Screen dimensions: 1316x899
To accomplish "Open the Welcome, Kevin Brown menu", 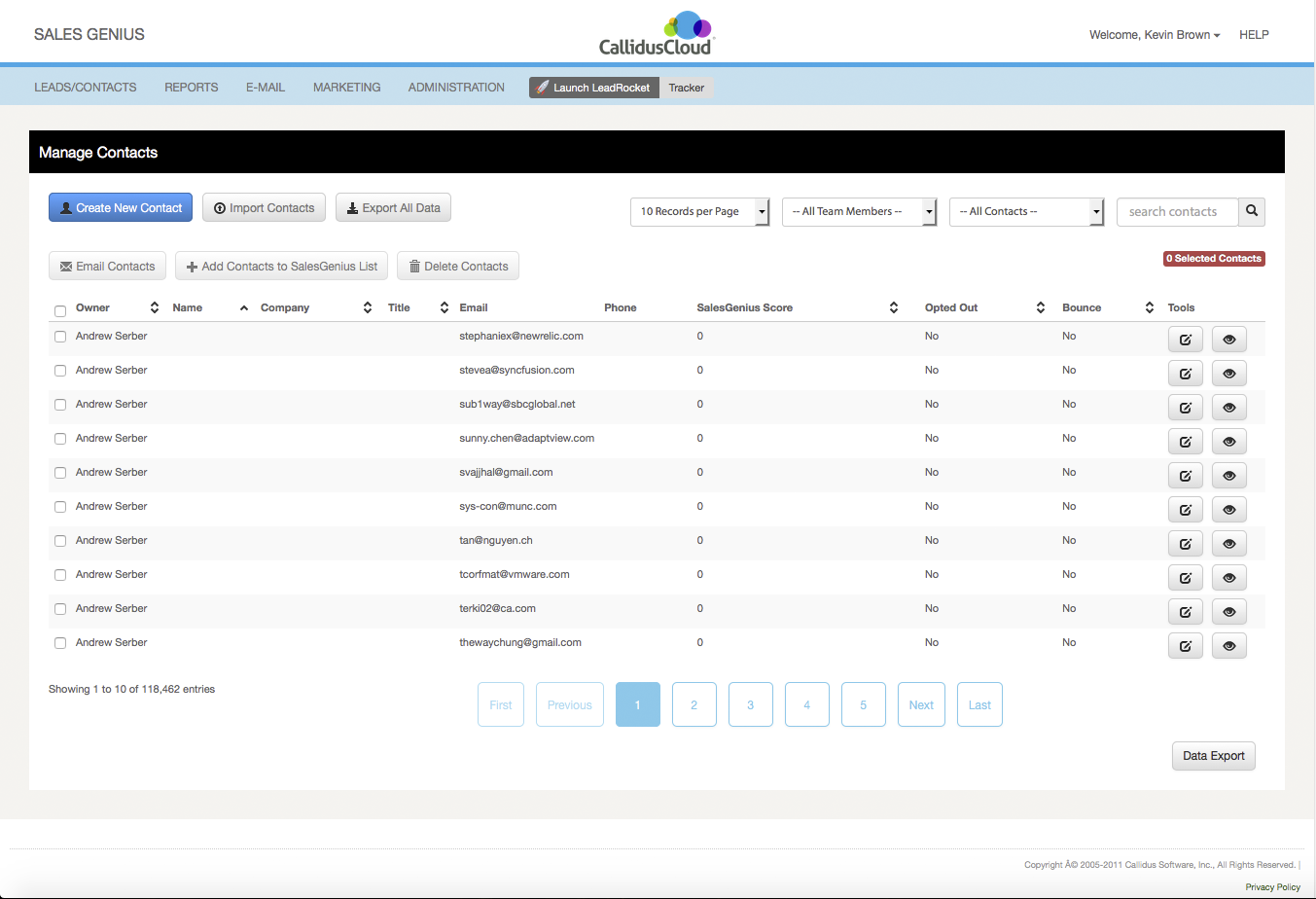I will point(1155,34).
